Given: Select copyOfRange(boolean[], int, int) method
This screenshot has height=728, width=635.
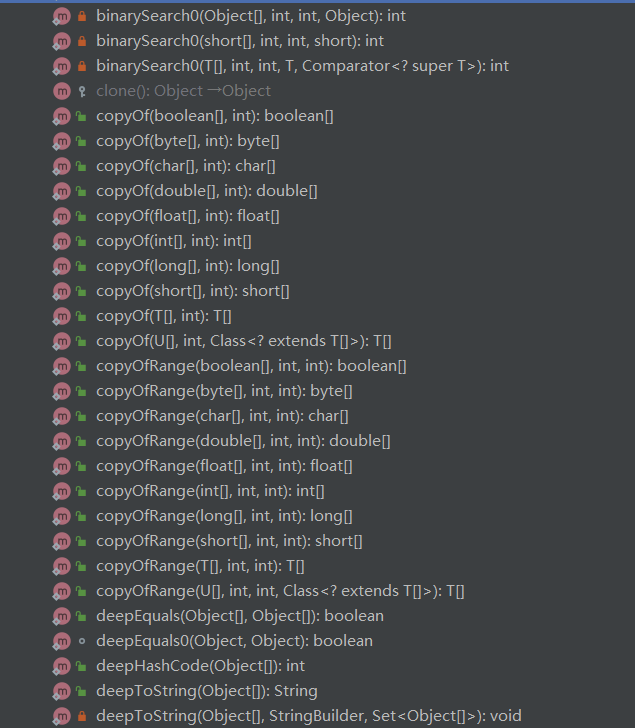Looking at the screenshot, I should [251, 366].
